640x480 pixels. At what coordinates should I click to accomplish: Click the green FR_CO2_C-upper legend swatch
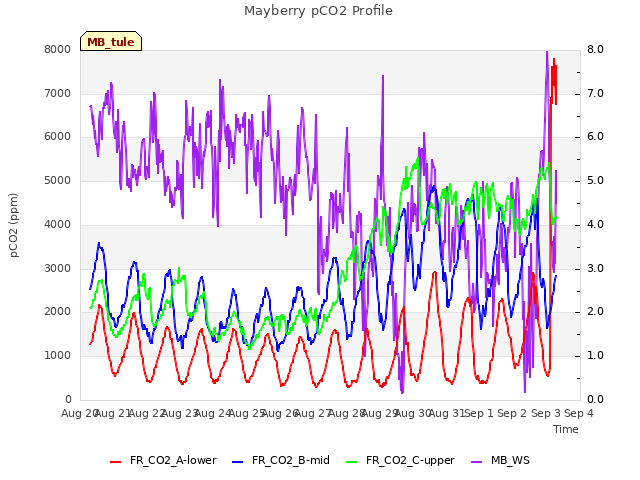click(x=351, y=462)
